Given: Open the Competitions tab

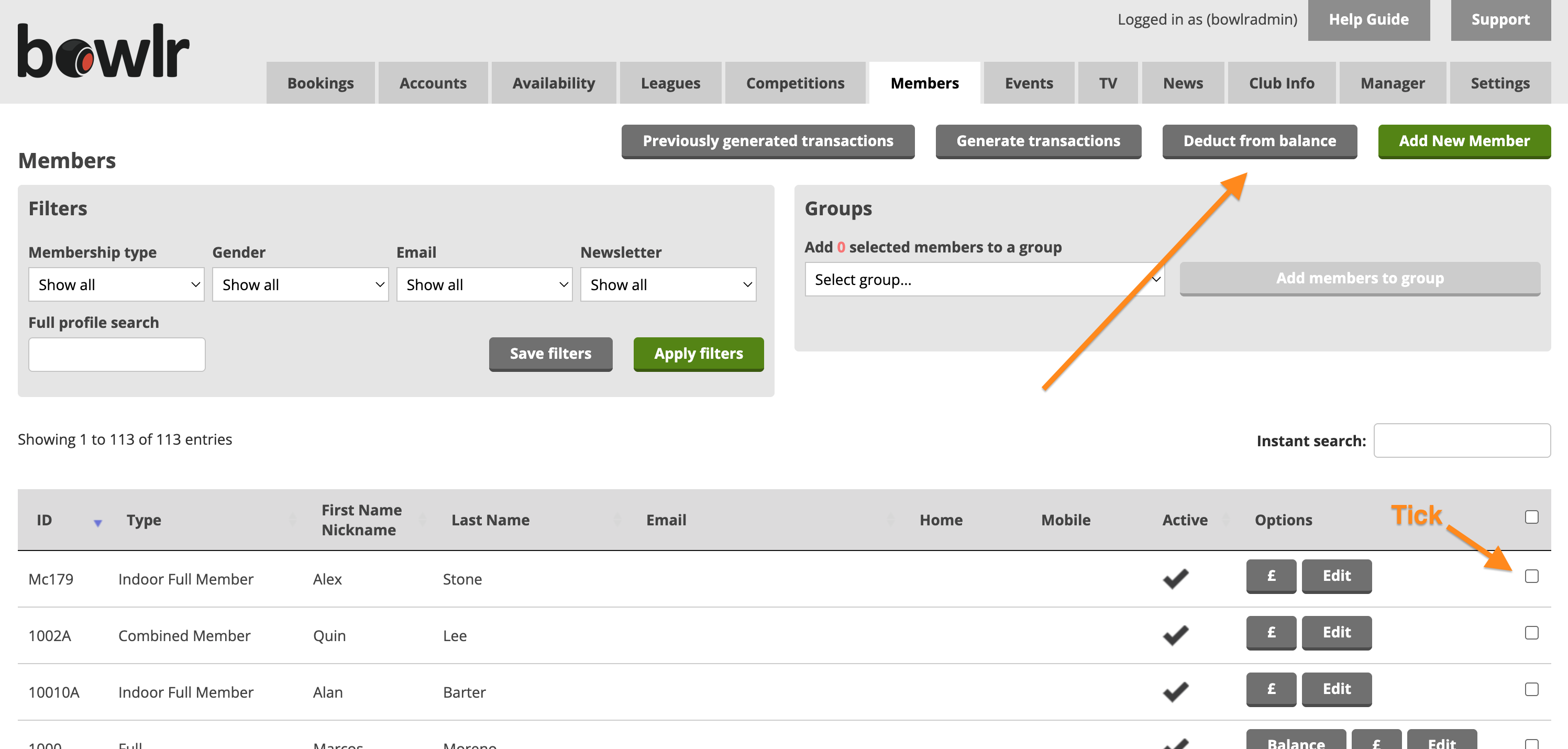Looking at the screenshot, I should [x=795, y=83].
